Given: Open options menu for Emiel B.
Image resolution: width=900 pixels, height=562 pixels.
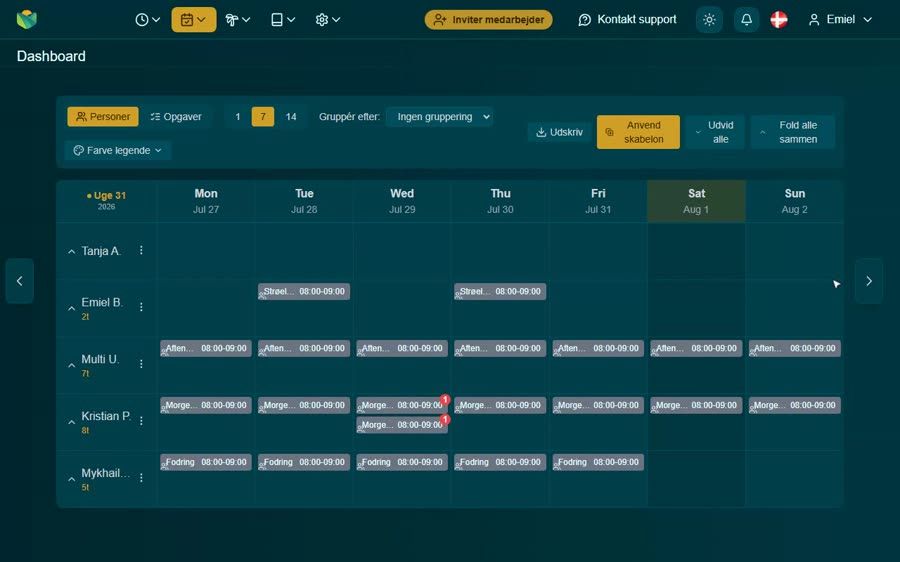Looking at the screenshot, I should pos(141,307).
